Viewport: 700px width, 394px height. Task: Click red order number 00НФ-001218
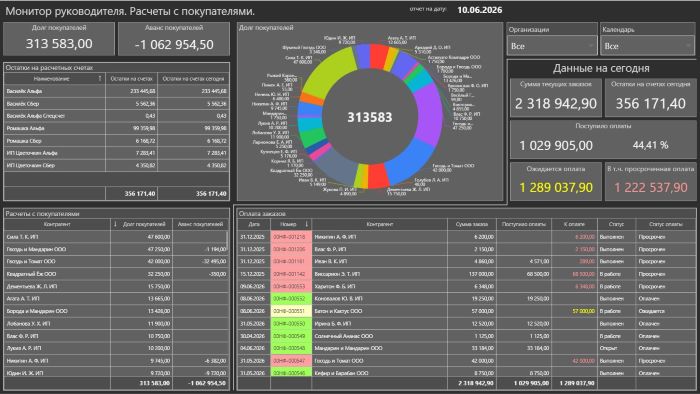(291, 237)
